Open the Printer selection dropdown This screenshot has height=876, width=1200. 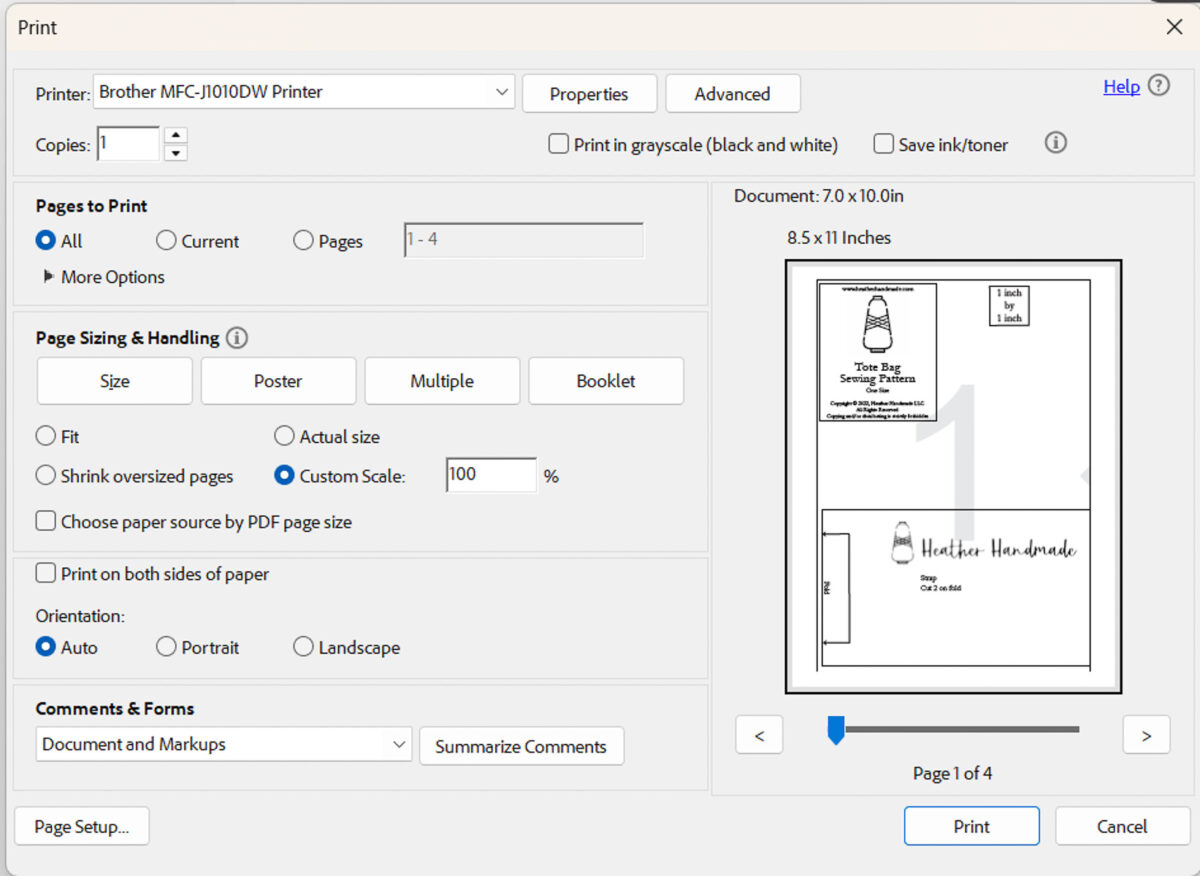click(304, 92)
